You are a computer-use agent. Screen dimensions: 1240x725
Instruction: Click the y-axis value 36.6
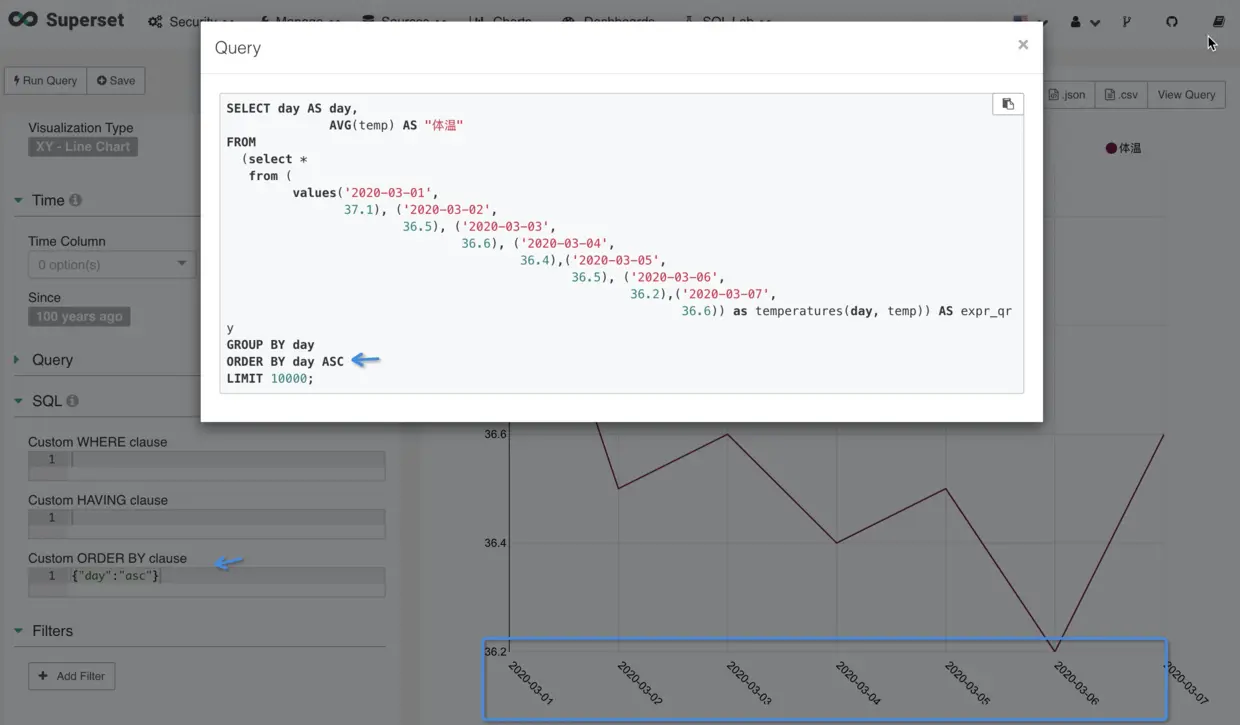(495, 434)
